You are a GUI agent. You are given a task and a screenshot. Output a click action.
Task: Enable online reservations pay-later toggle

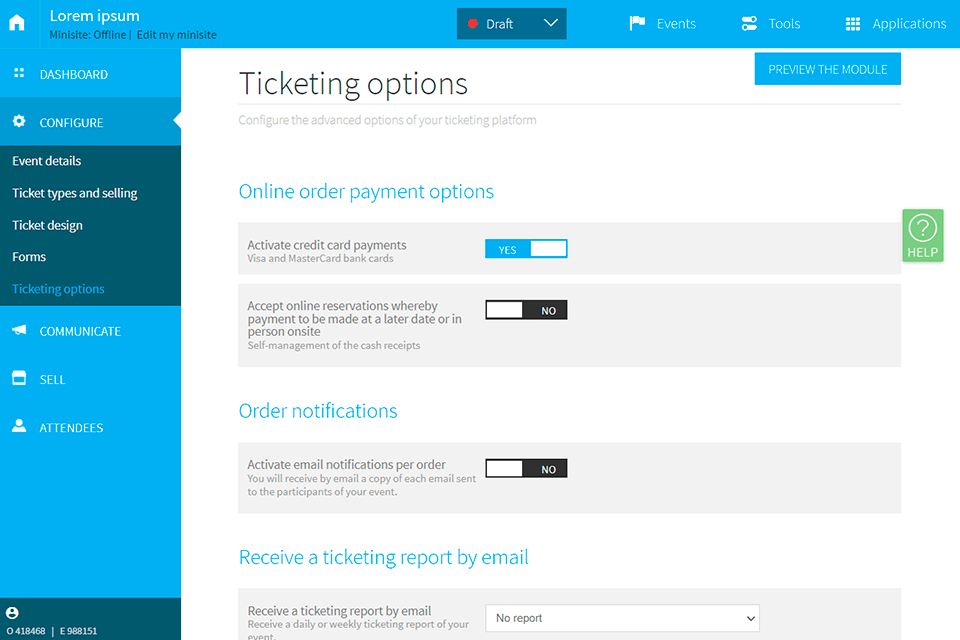[526, 310]
